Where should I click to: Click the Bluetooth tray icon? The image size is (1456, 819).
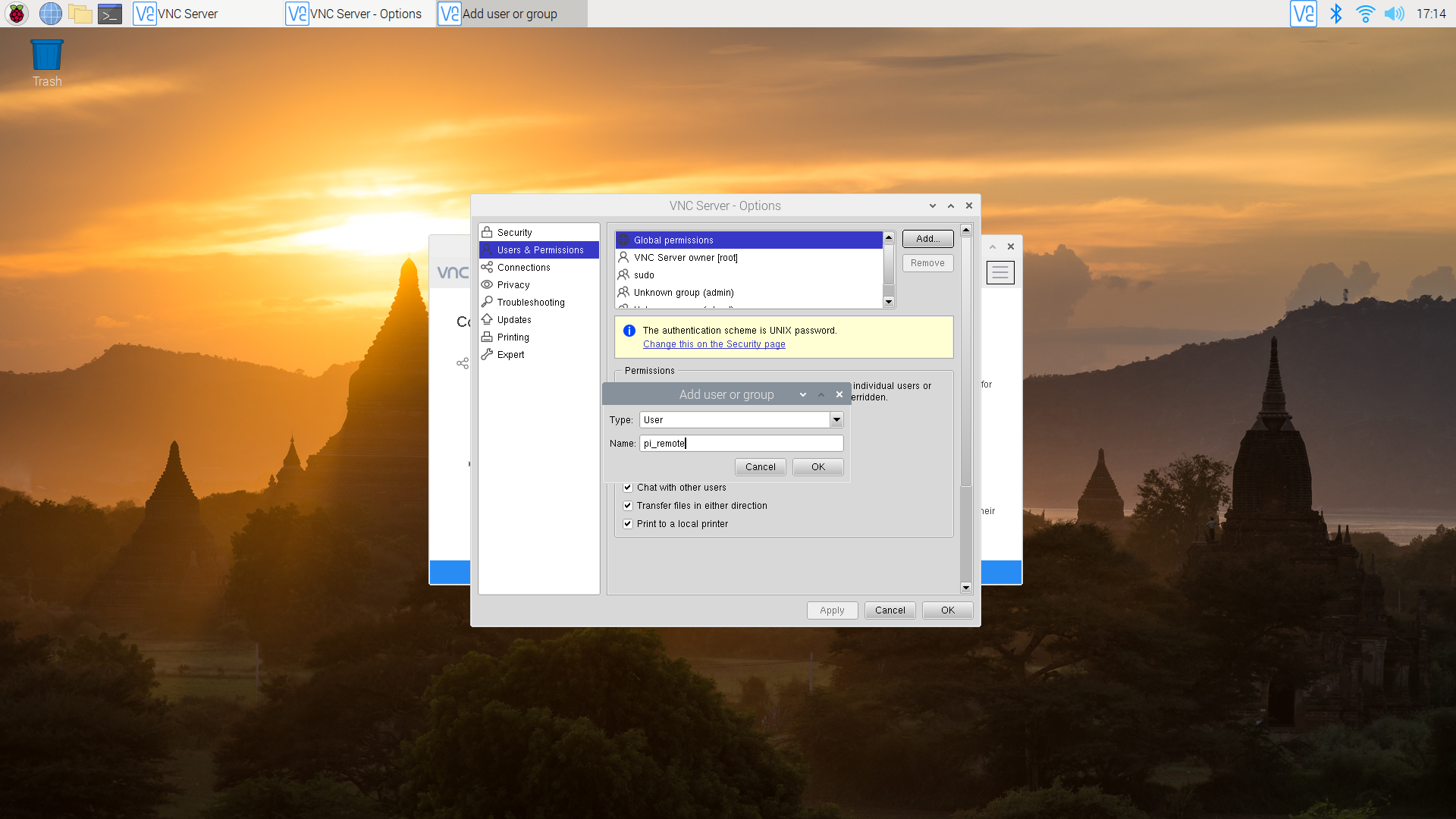coord(1336,14)
